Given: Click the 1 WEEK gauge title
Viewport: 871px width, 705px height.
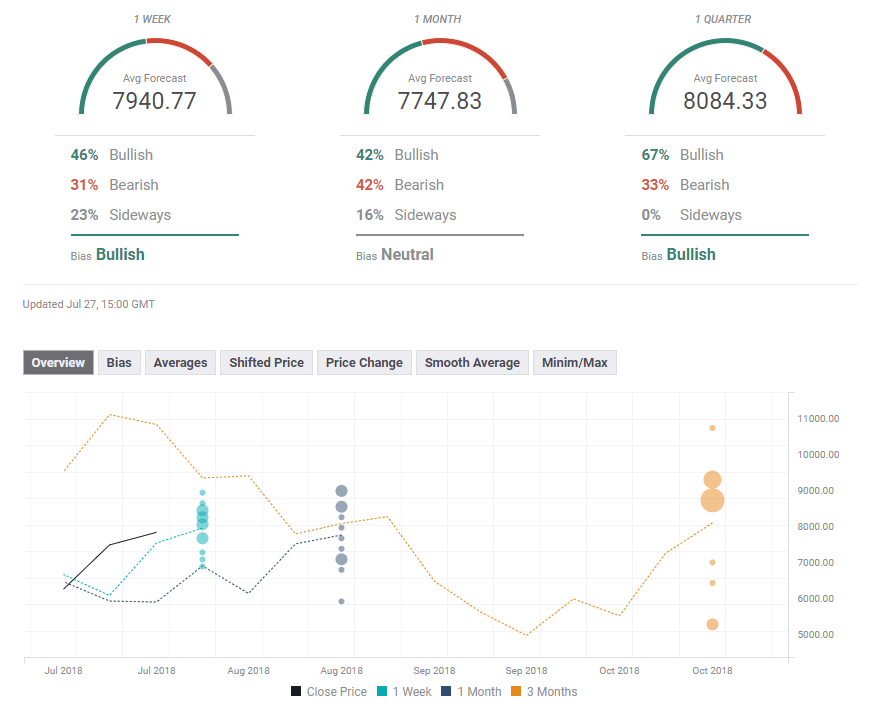Looking at the screenshot, I should click(152, 19).
